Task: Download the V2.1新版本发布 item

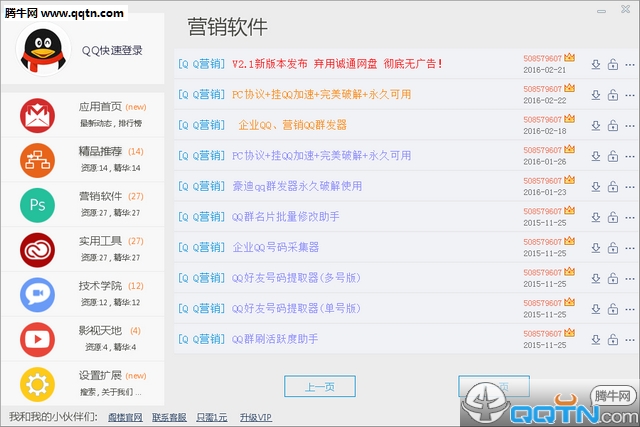Action: coord(596,65)
